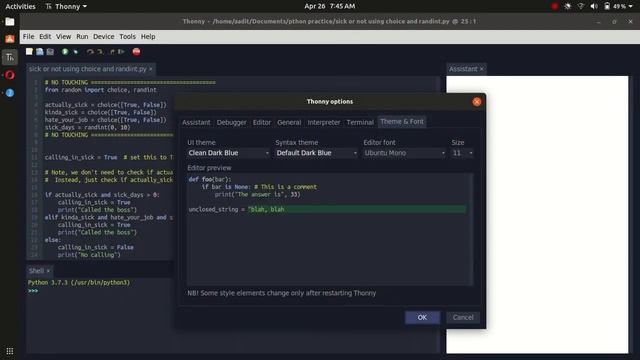Click the Step out toolbar icon
Image resolution: width=640 pixels, height=360 pixels.
click(112, 52)
